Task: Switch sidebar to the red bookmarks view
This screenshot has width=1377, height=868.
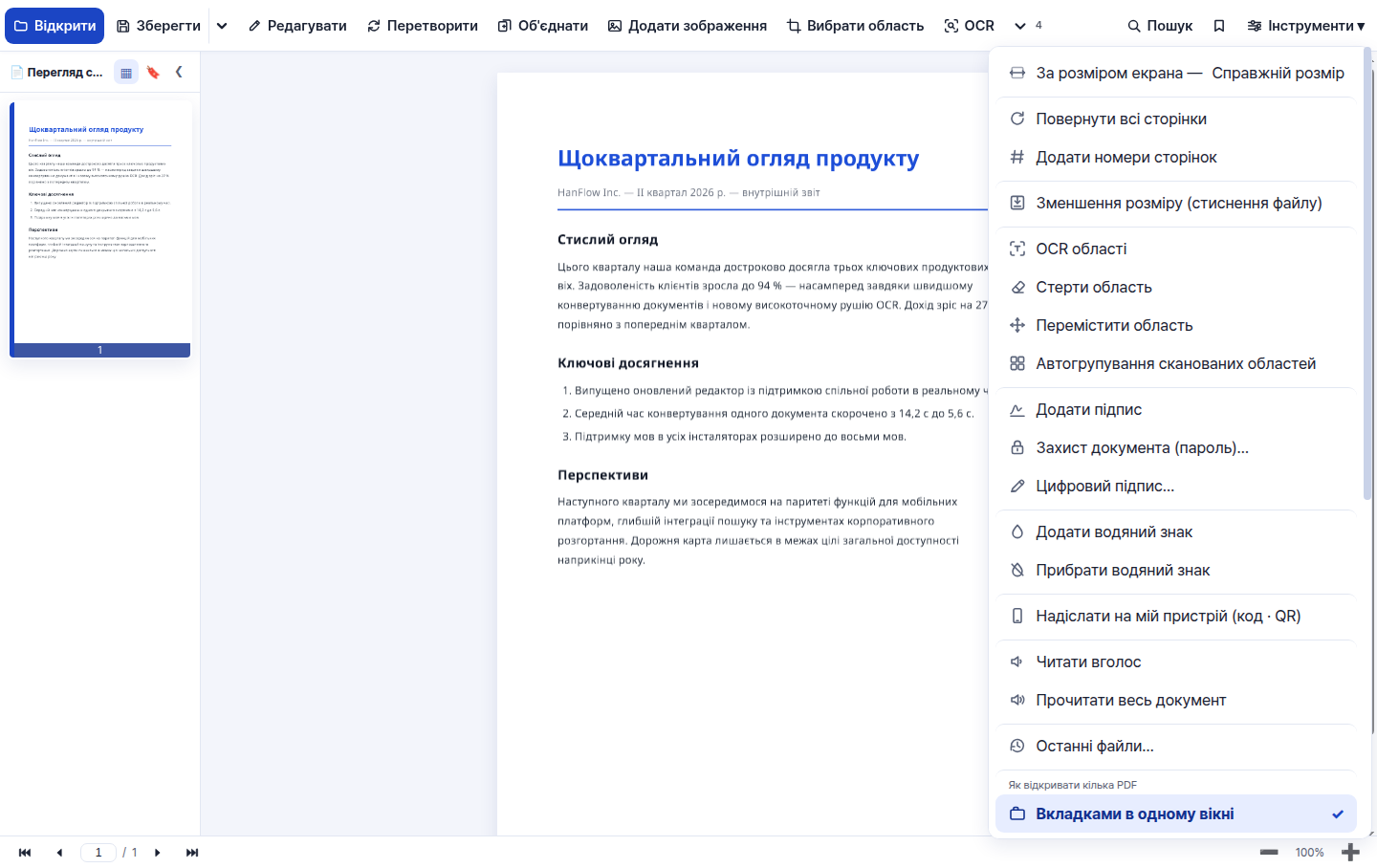Action: click(153, 72)
